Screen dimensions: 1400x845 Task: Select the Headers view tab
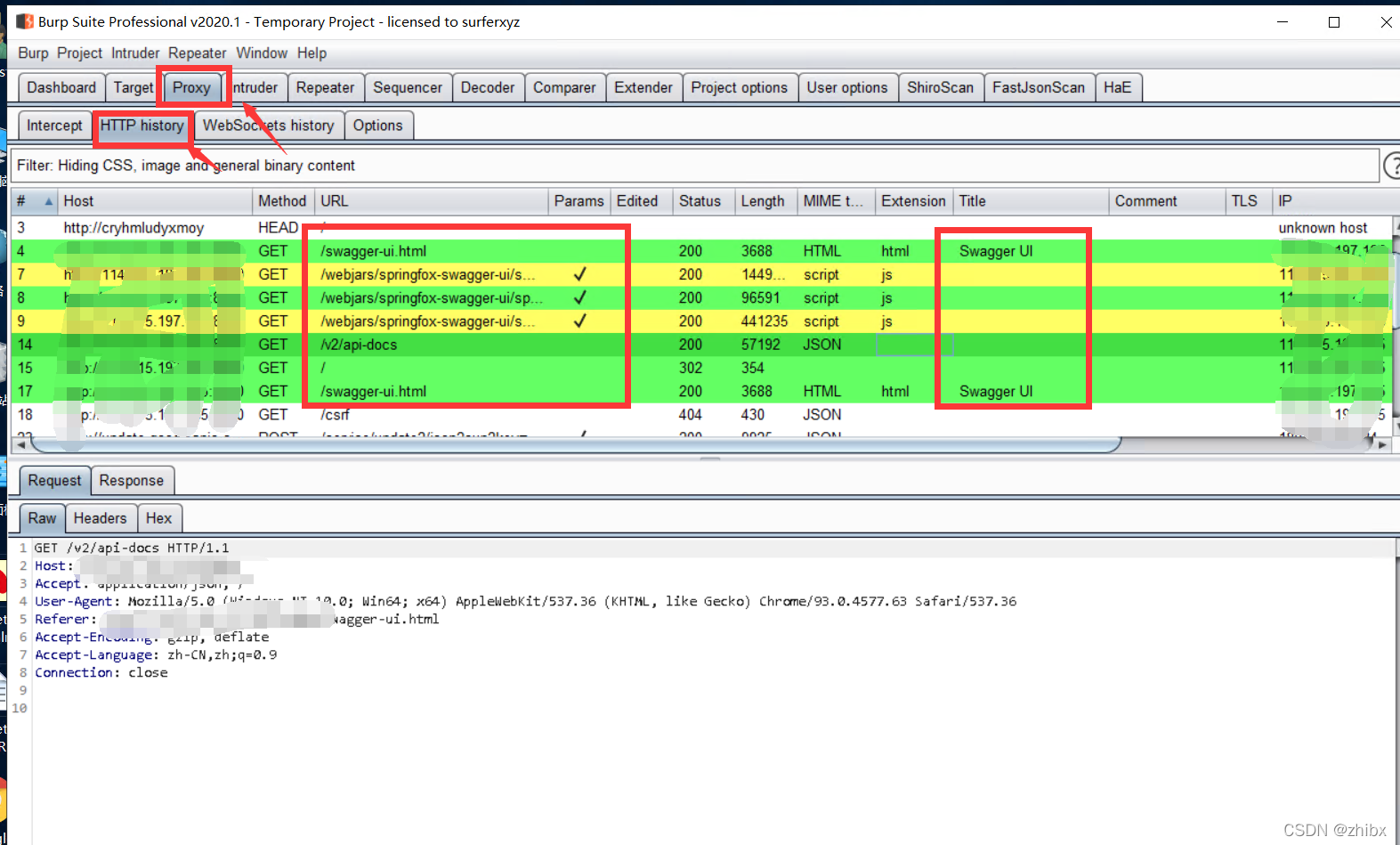(x=101, y=518)
